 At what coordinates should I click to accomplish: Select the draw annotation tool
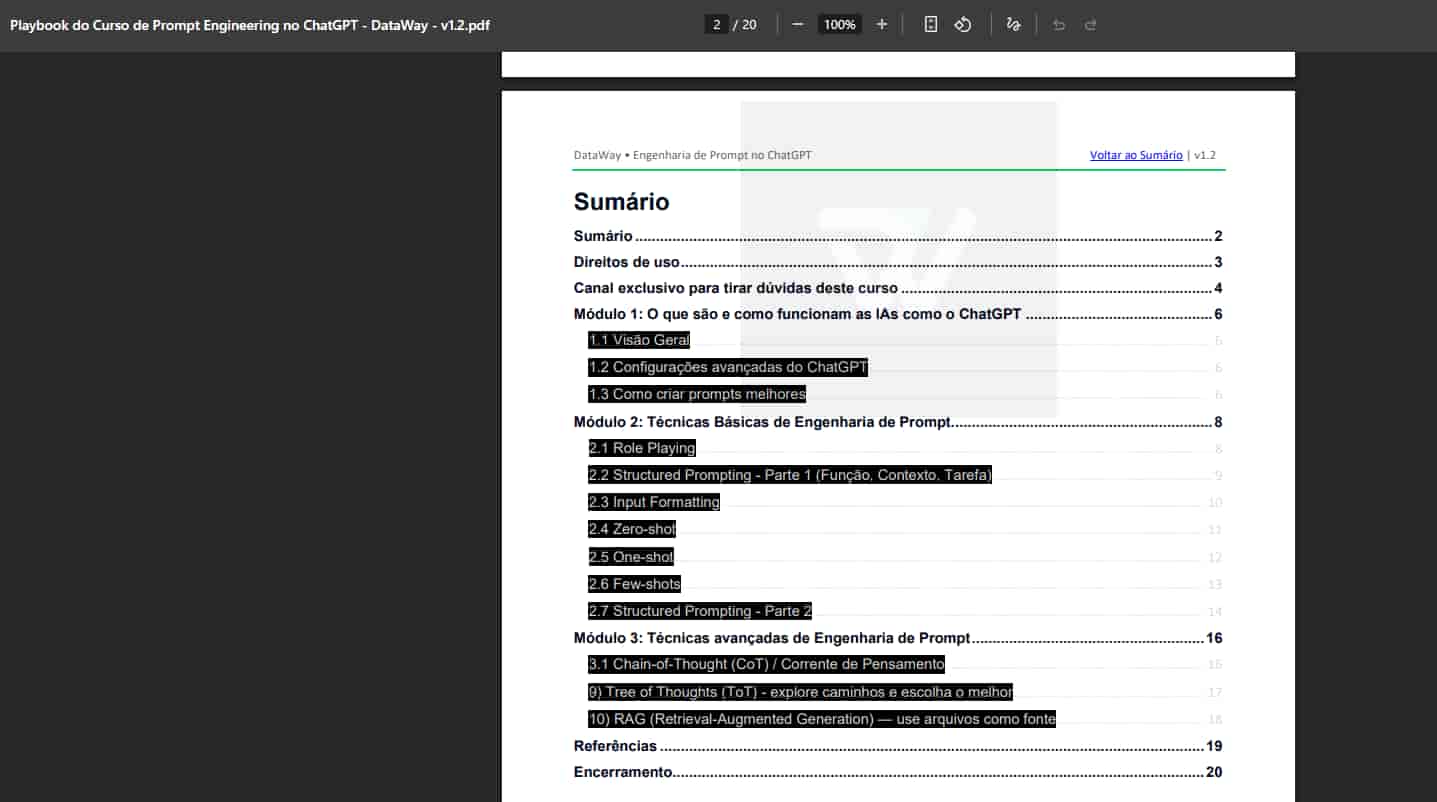[1013, 25]
